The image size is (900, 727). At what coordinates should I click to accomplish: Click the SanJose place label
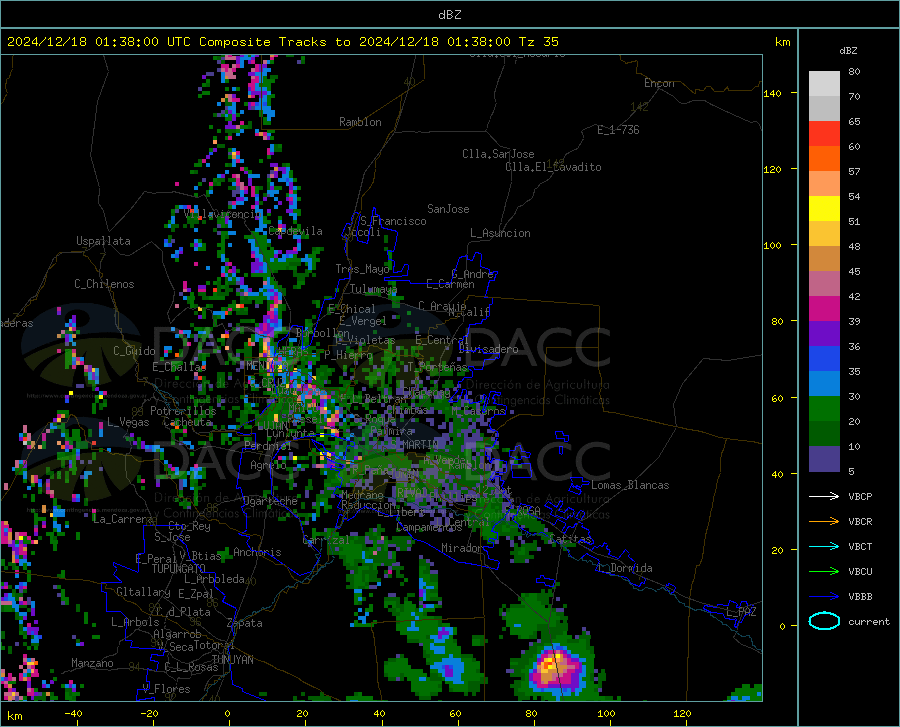[448, 209]
